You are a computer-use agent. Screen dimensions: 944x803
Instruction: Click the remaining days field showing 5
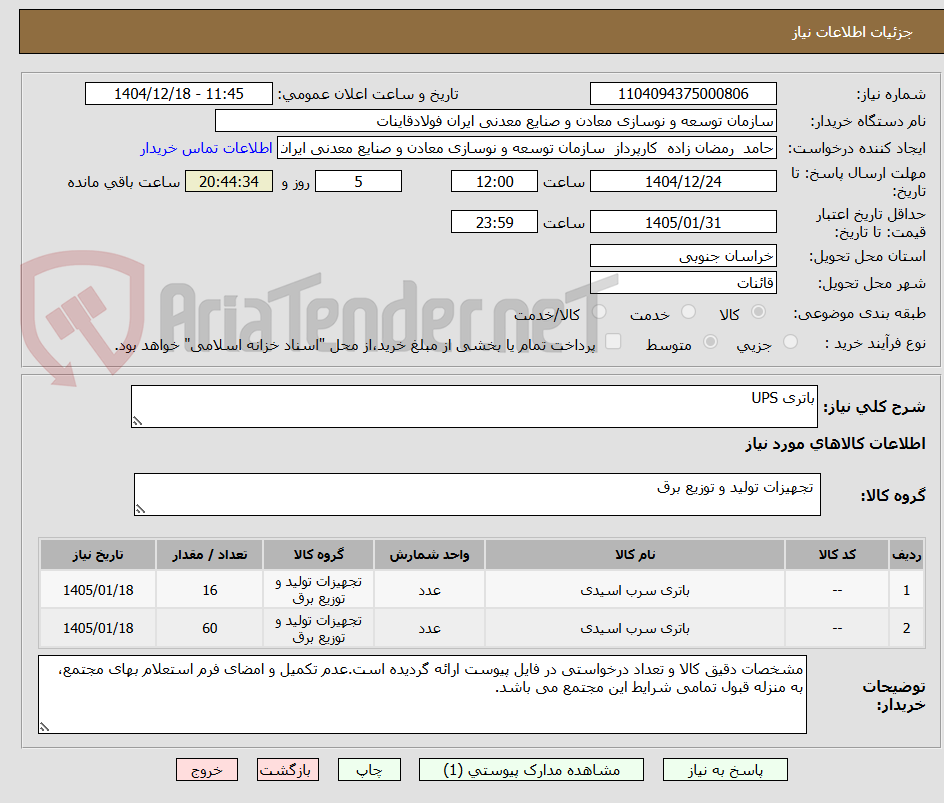tap(358, 181)
